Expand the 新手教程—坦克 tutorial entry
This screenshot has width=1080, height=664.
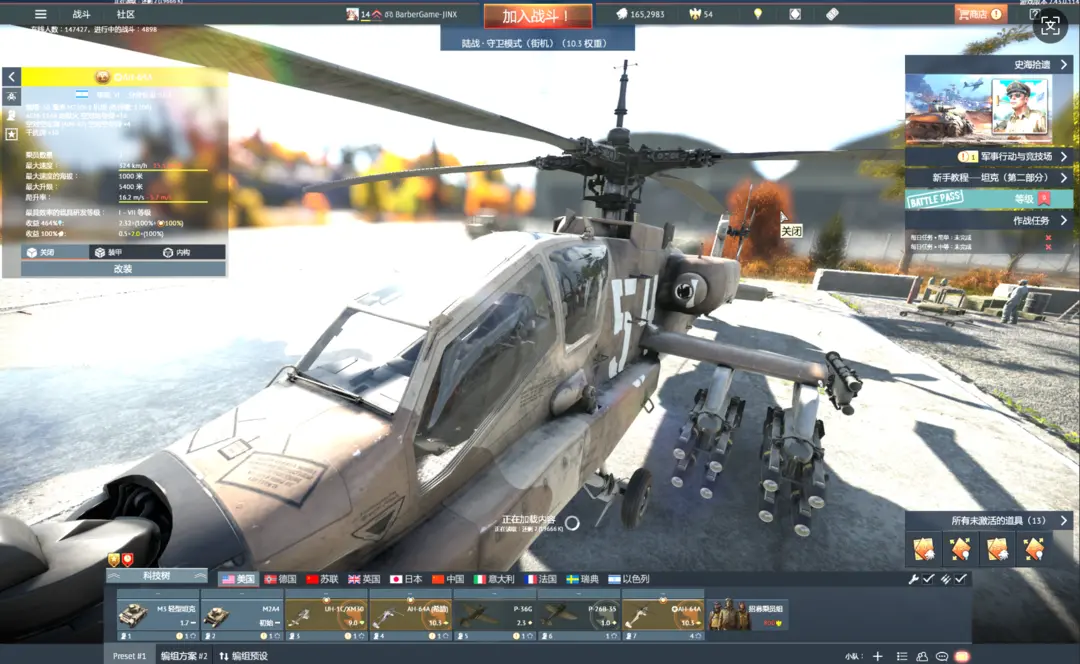[x=989, y=178]
